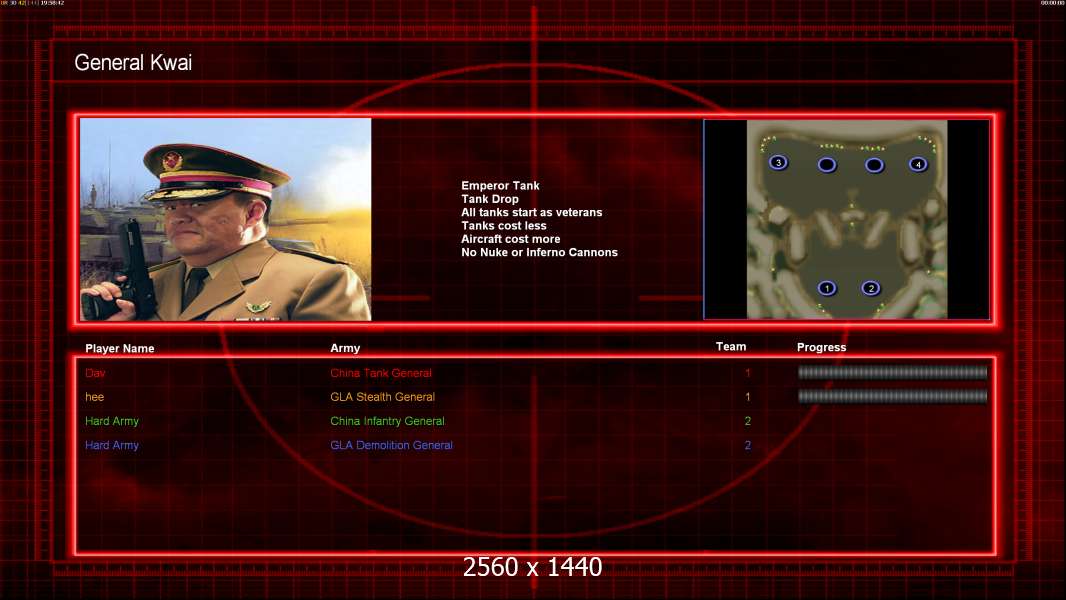1066x600 pixels.
Task: Select player name Dav
Action: coord(95,373)
